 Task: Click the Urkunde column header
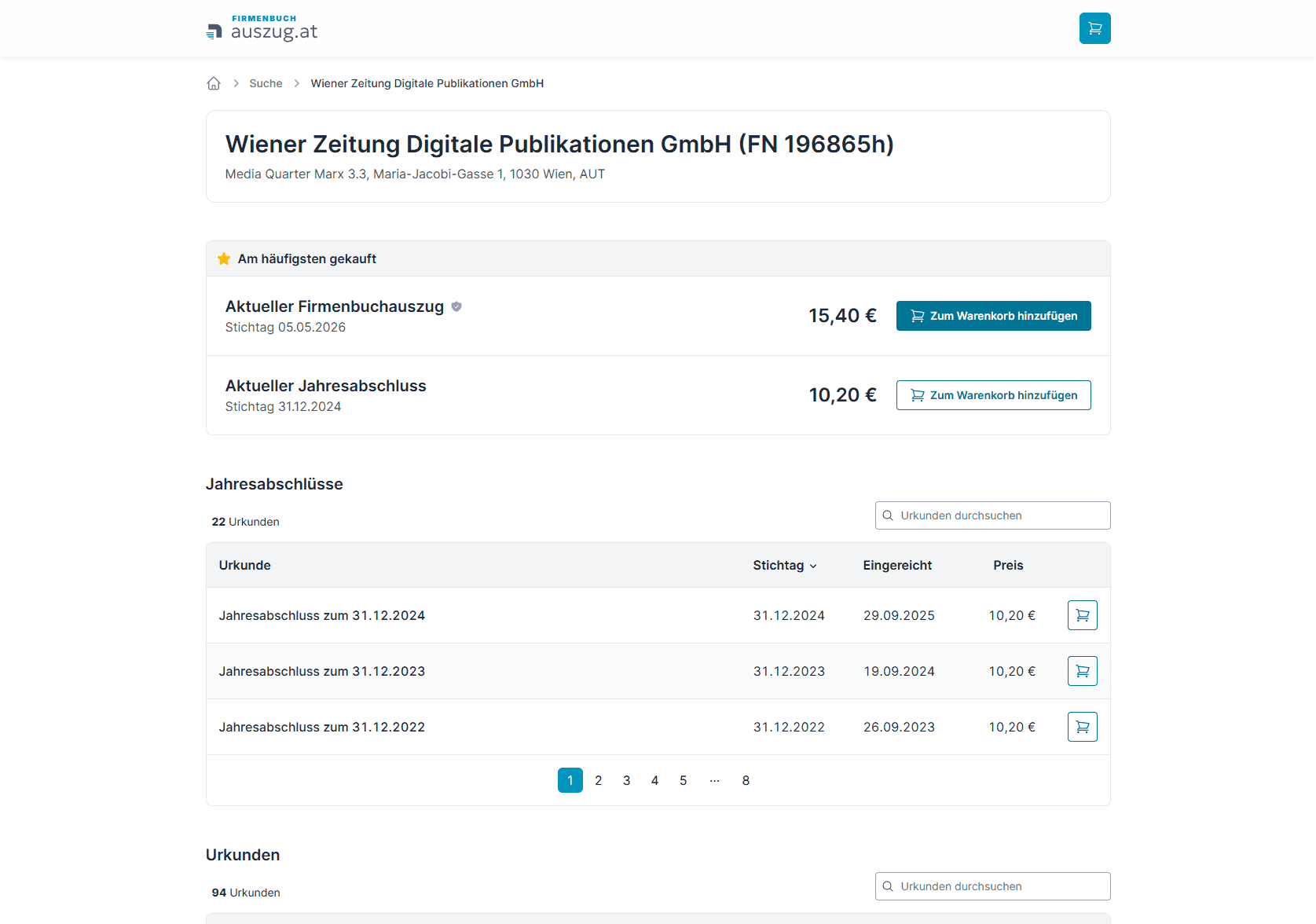click(x=245, y=565)
